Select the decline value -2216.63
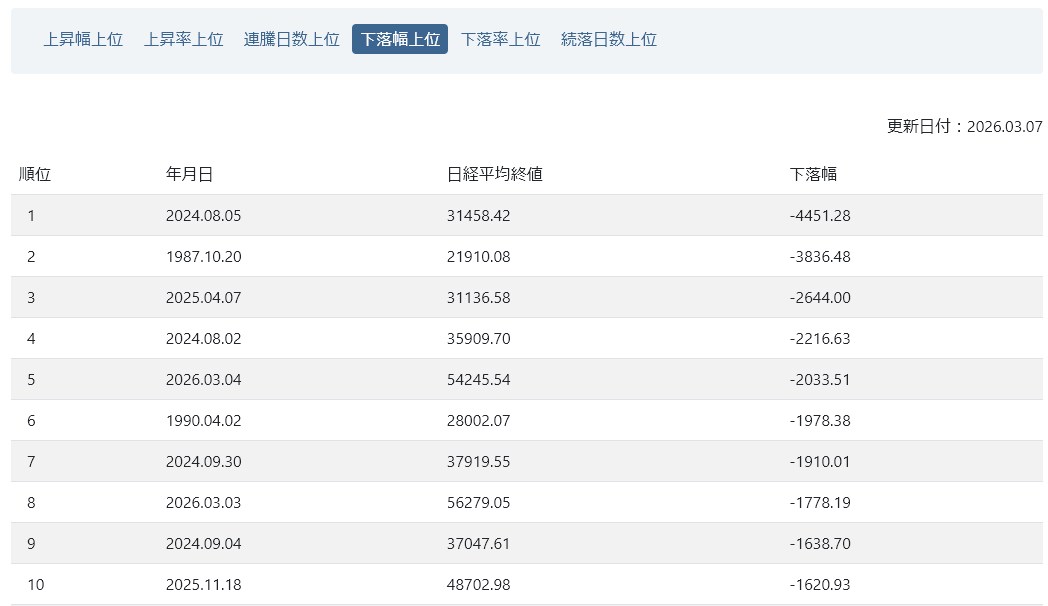1048x606 pixels. pyautogui.click(x=819, y=338)
